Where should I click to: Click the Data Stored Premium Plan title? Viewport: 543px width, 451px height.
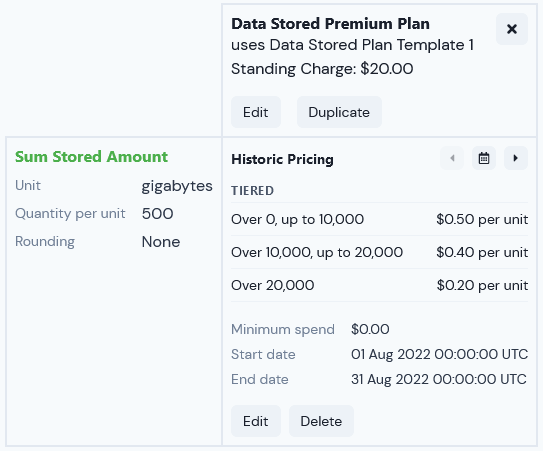330,24
